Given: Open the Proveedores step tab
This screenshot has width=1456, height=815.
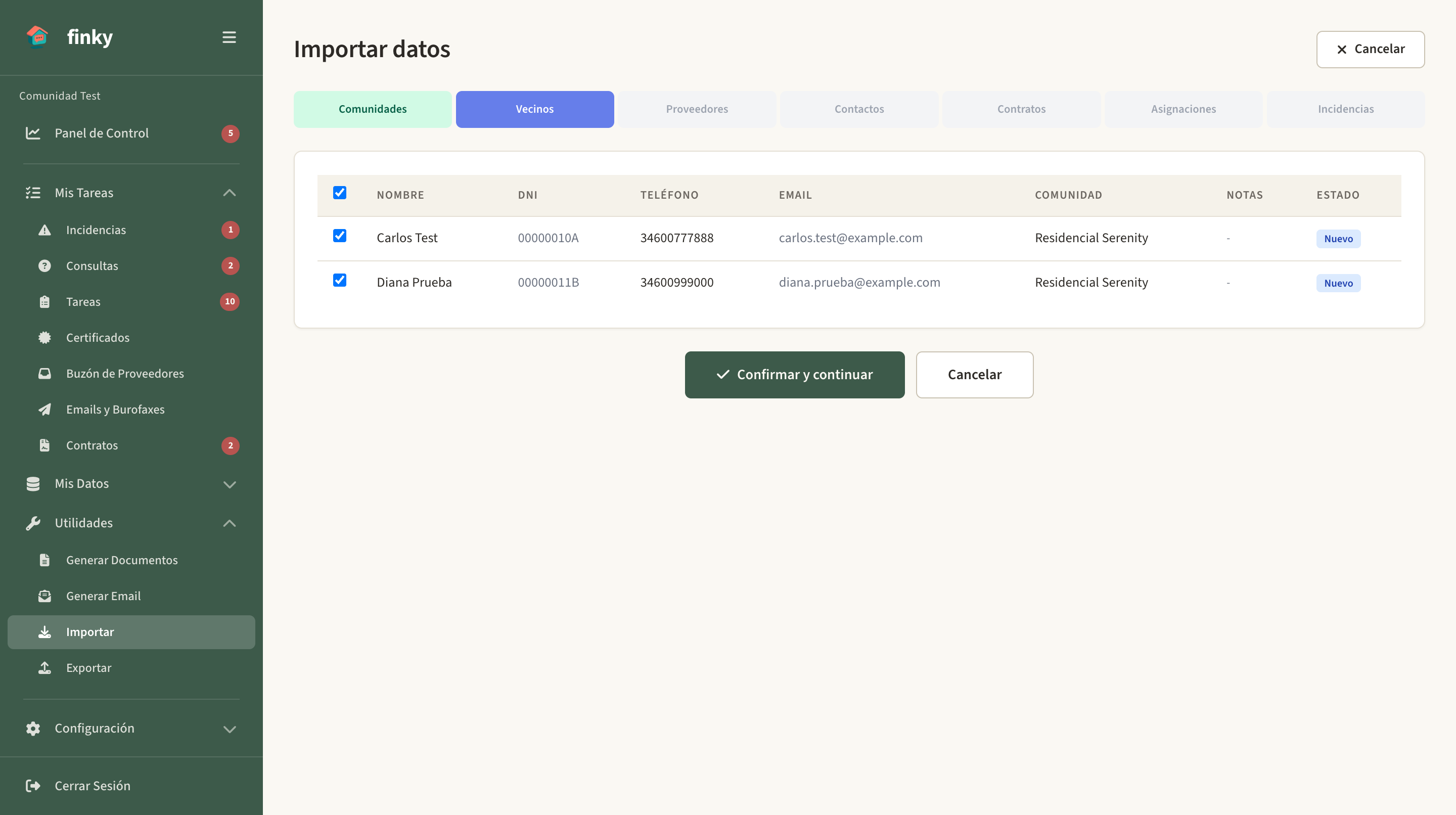Looking at the screenshot, I should 697,109.
